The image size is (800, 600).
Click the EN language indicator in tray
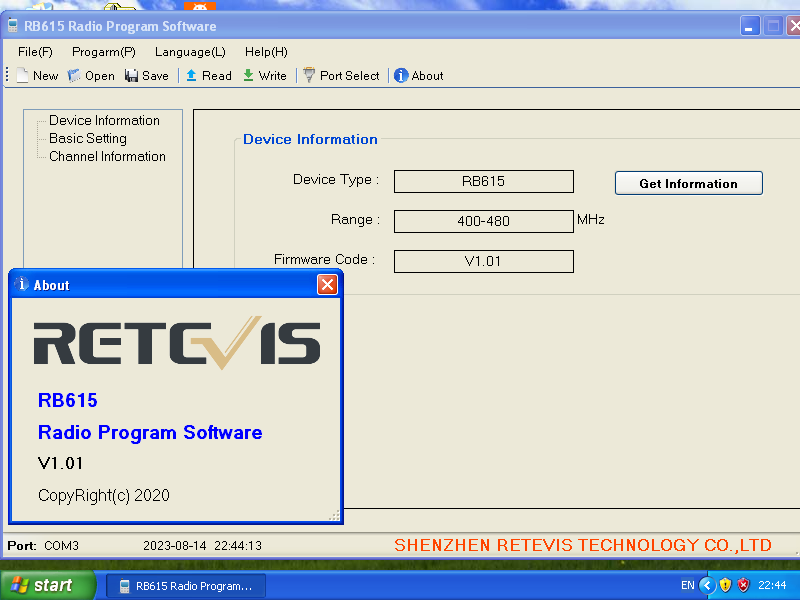point(687,585)
